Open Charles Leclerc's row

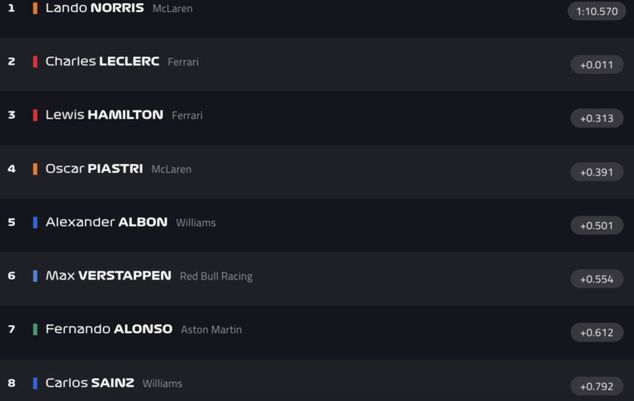(317, 65)
